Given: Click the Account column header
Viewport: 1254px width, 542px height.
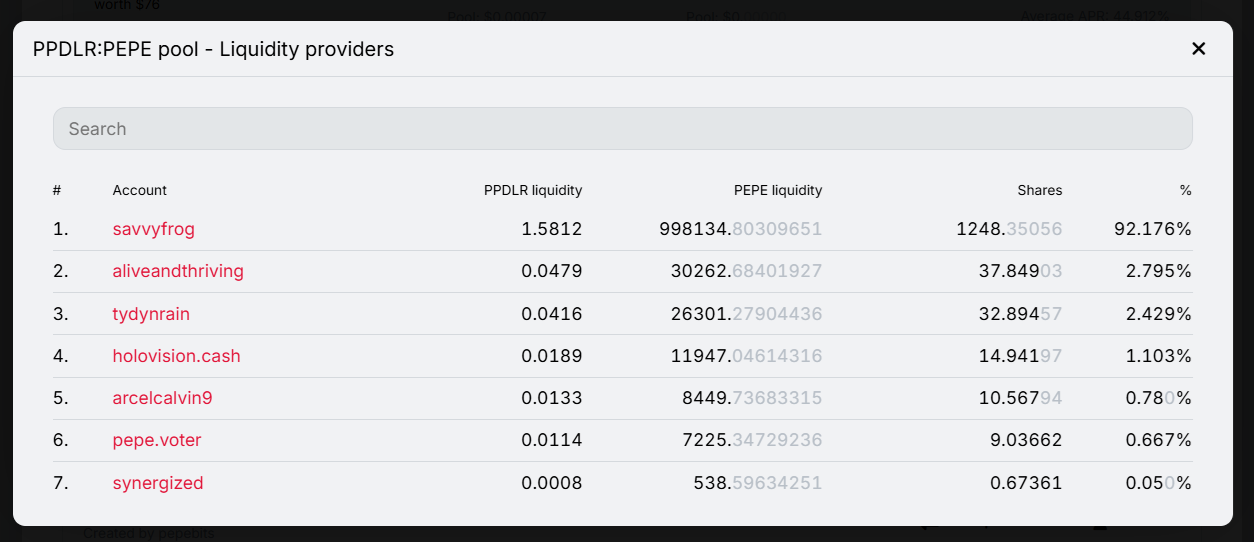Looking at the screenshot, I should click(x=140, y=190).
